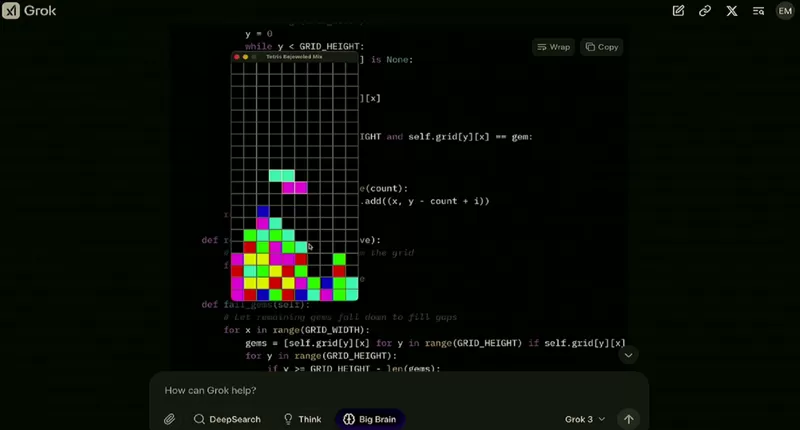
Task: Enable Think mode
Action: tap(302, 419)
